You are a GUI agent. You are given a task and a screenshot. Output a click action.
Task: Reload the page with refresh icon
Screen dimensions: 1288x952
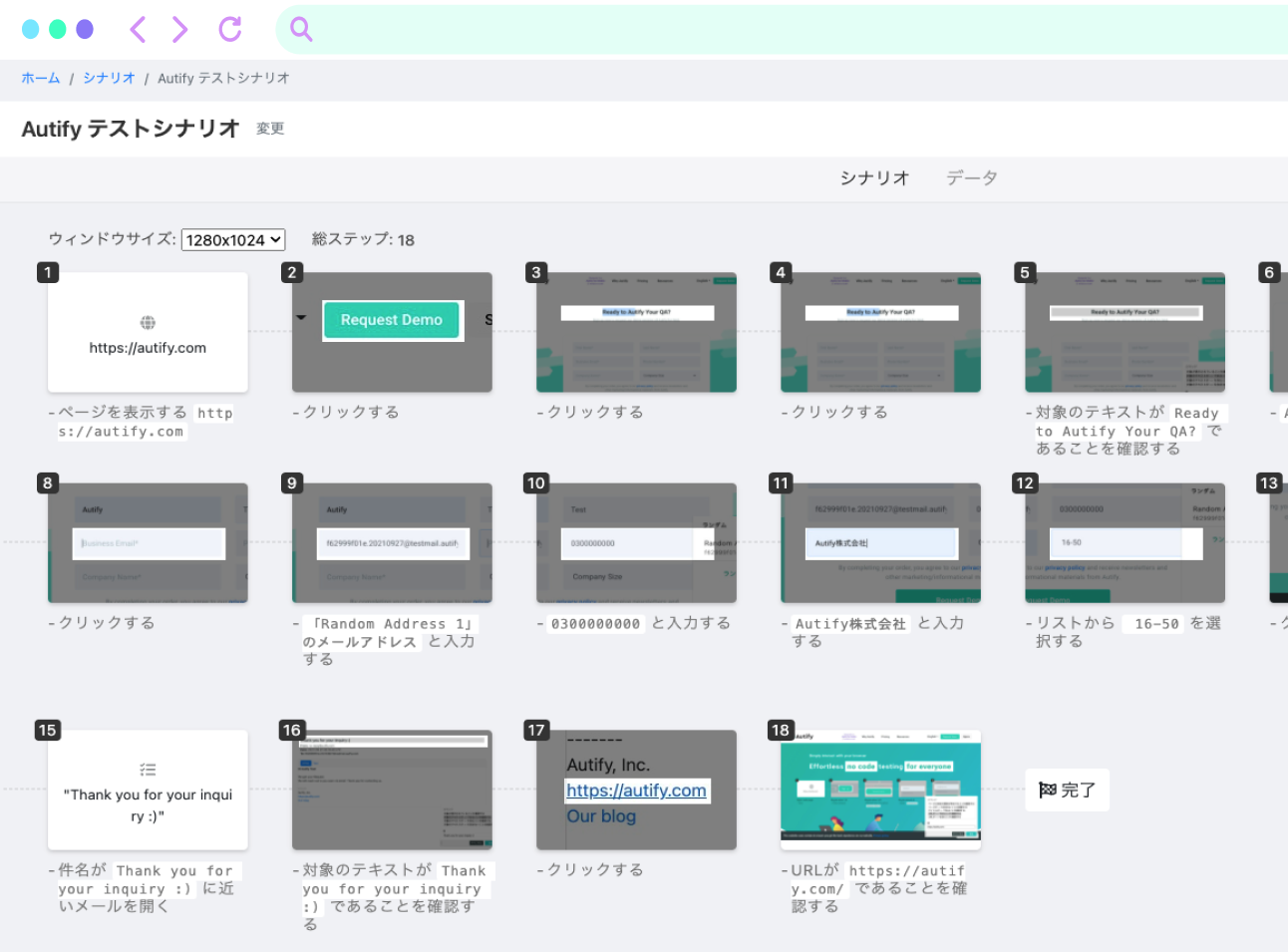(x=230, y=30)
